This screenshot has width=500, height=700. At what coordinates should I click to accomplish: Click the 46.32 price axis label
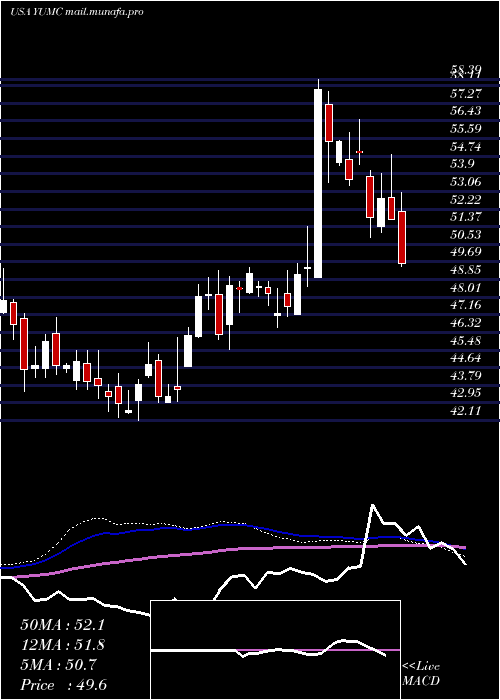pyautogui.click(x=465, y=323)
